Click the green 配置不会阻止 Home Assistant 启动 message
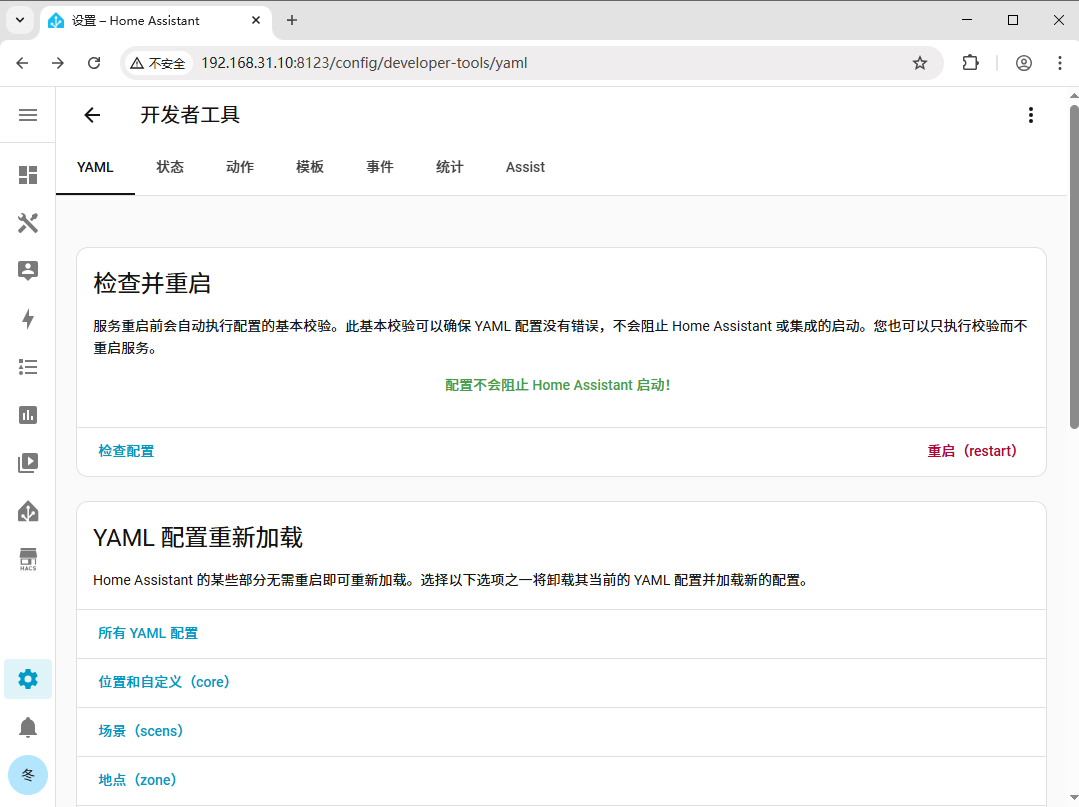The width and height of the screenshot is (1079, 807). (557, 385)
